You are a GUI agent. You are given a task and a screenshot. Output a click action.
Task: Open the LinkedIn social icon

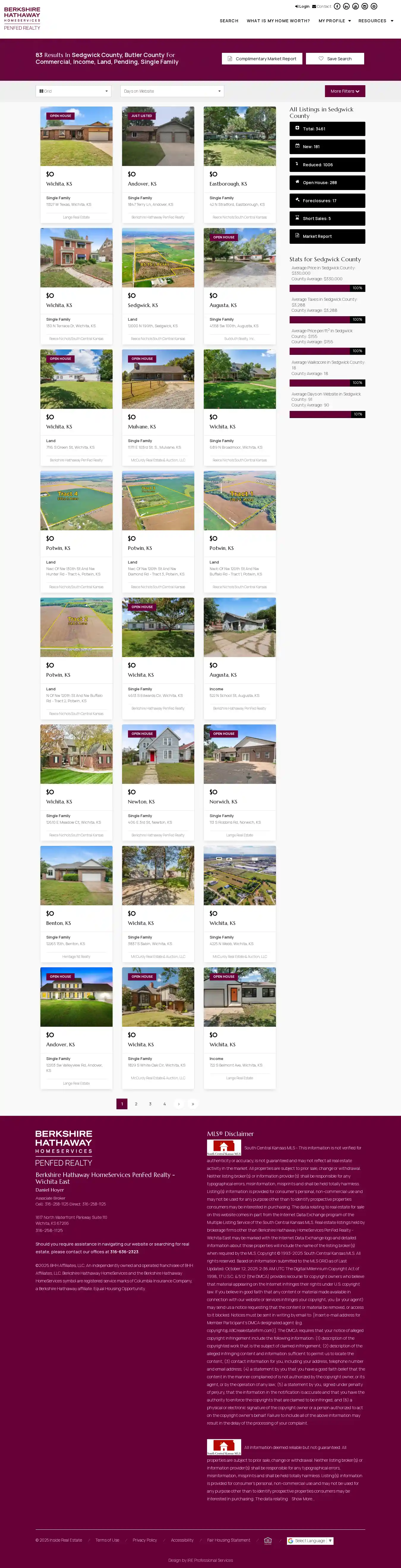[346, 6]
